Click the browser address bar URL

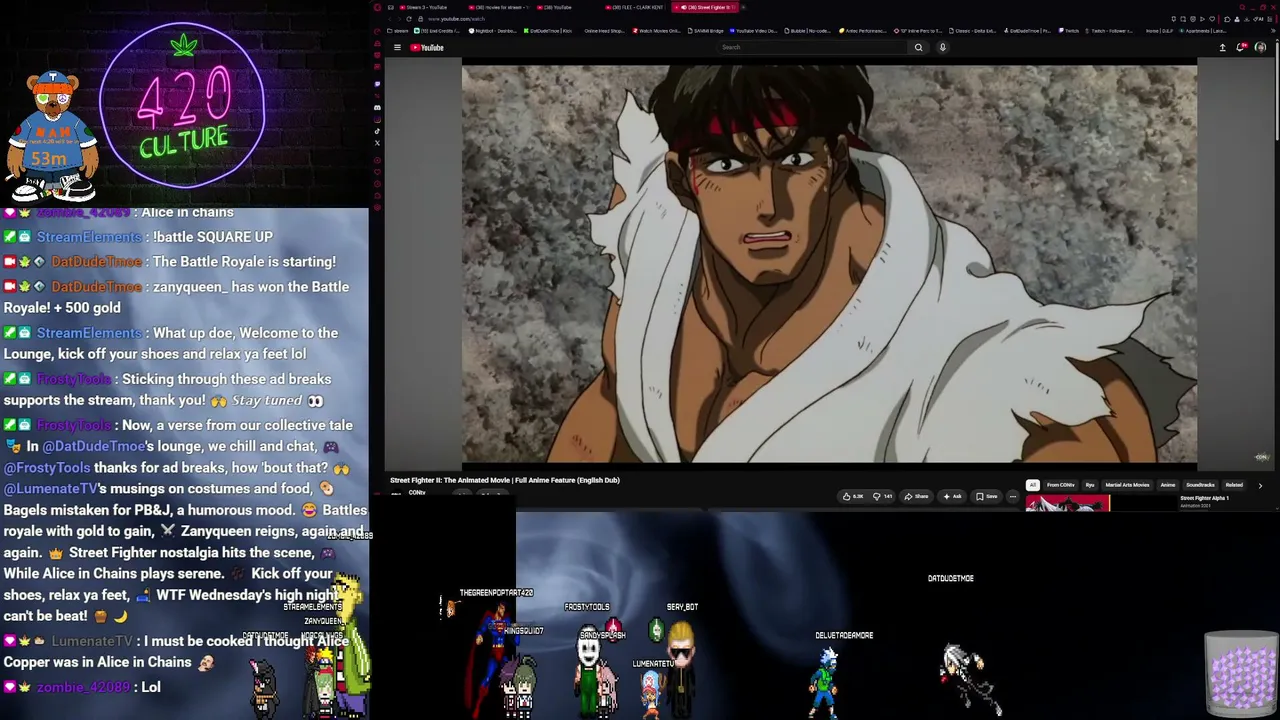(457, 19)
